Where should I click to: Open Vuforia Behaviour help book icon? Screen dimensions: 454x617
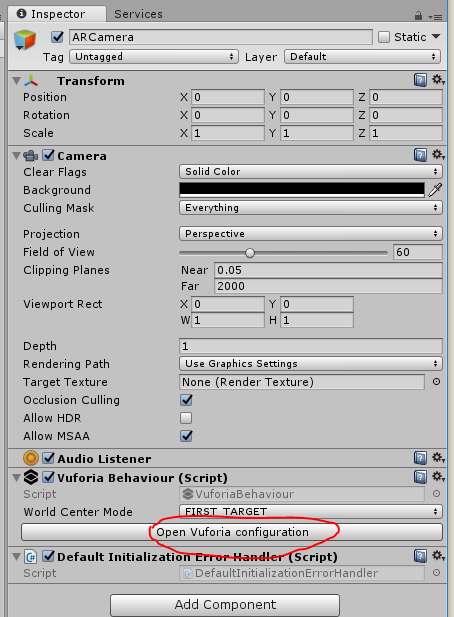[420, 477]
